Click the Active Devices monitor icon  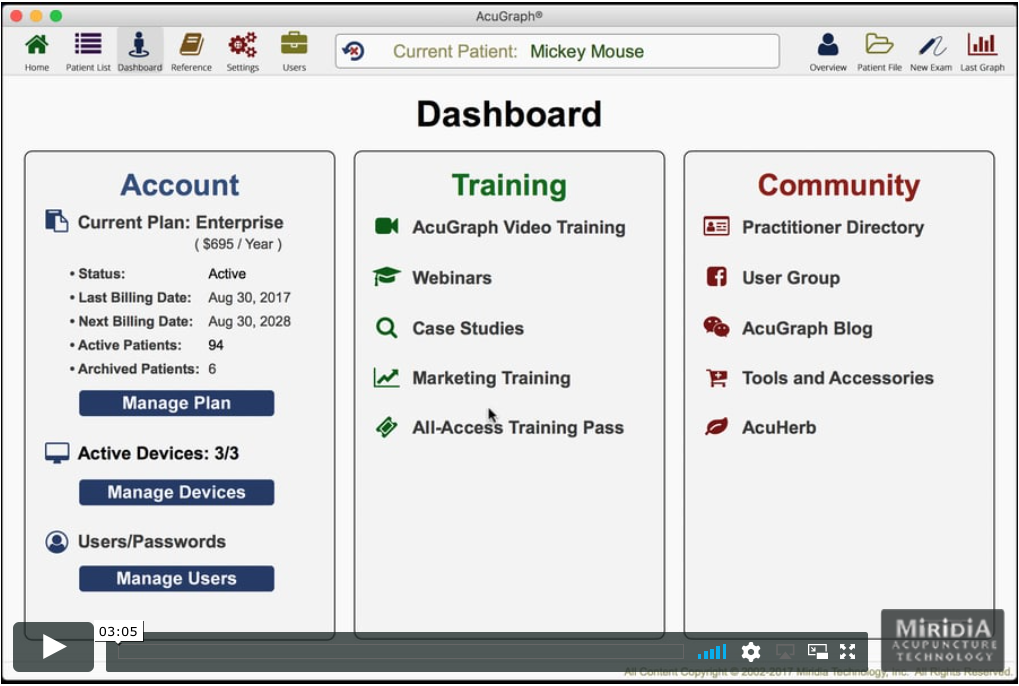click(x=57, y=453)
